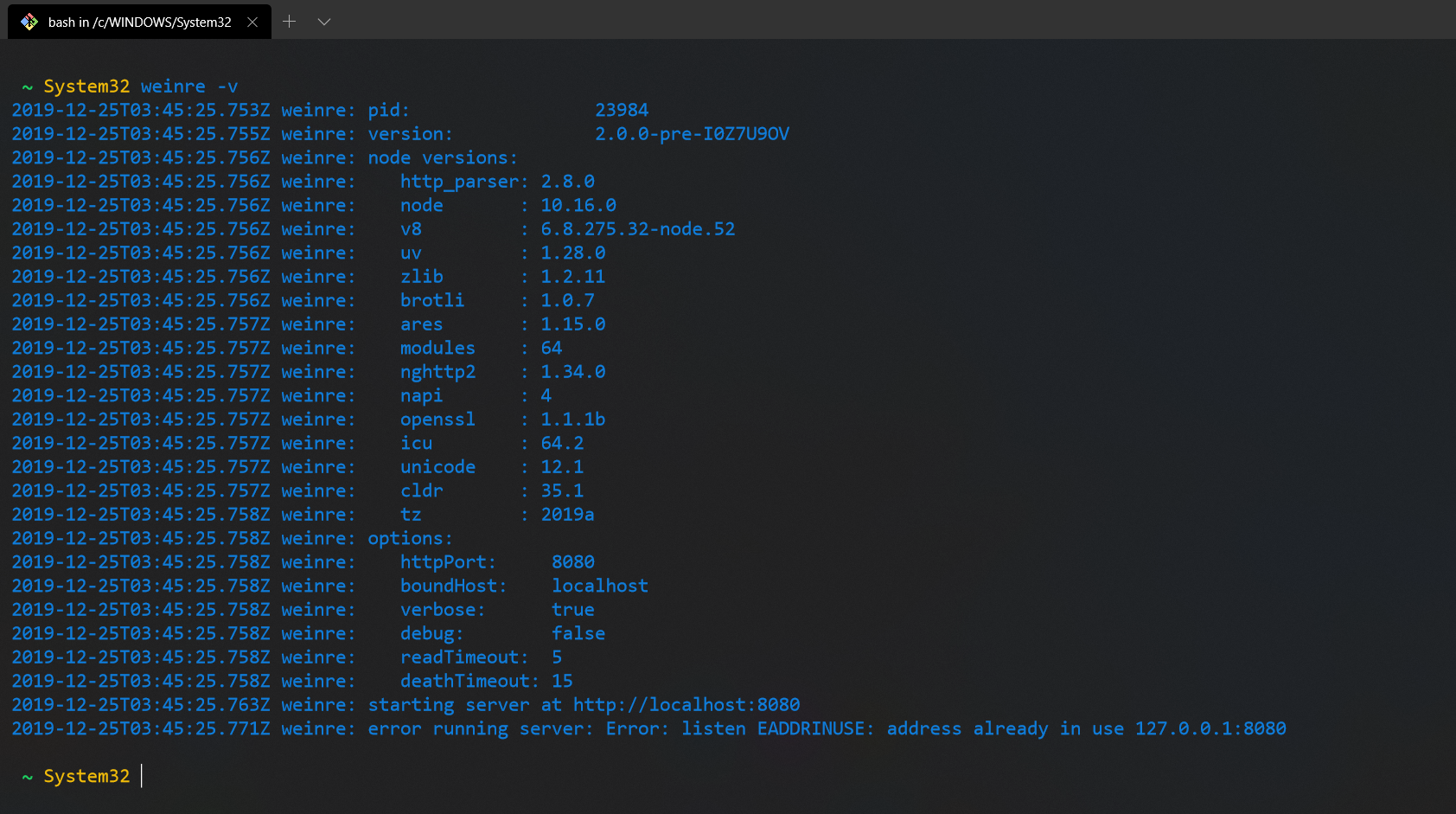Click the http://localhost:8080 URL

click(x=686, y=705)
